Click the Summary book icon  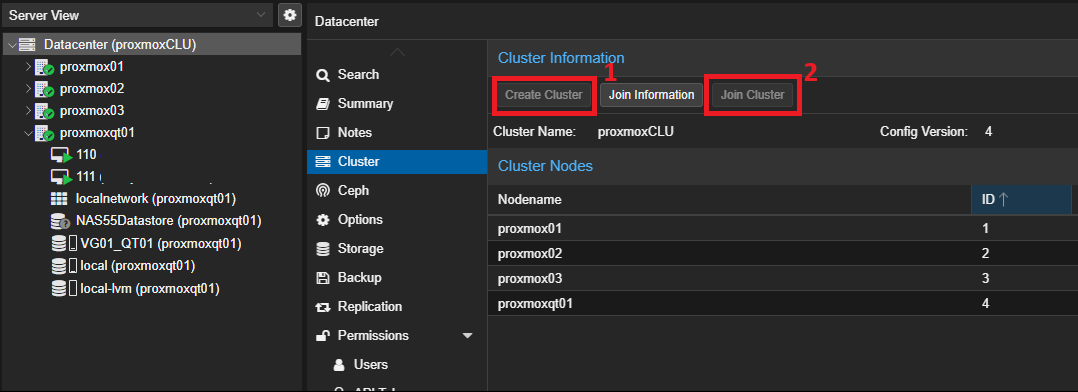pos(322,104)
